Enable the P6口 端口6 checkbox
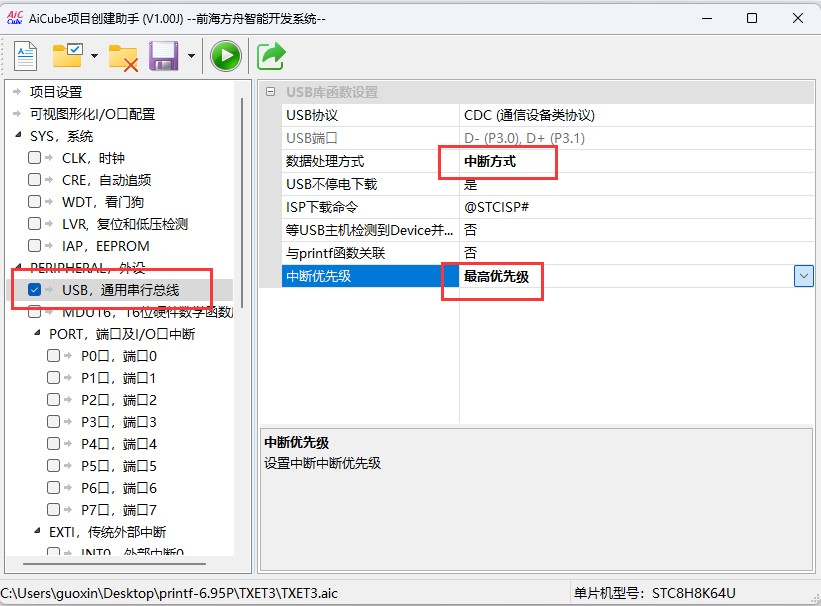Image resolution: width=821 pixels, height=606 pixels. tap(53, 488)
